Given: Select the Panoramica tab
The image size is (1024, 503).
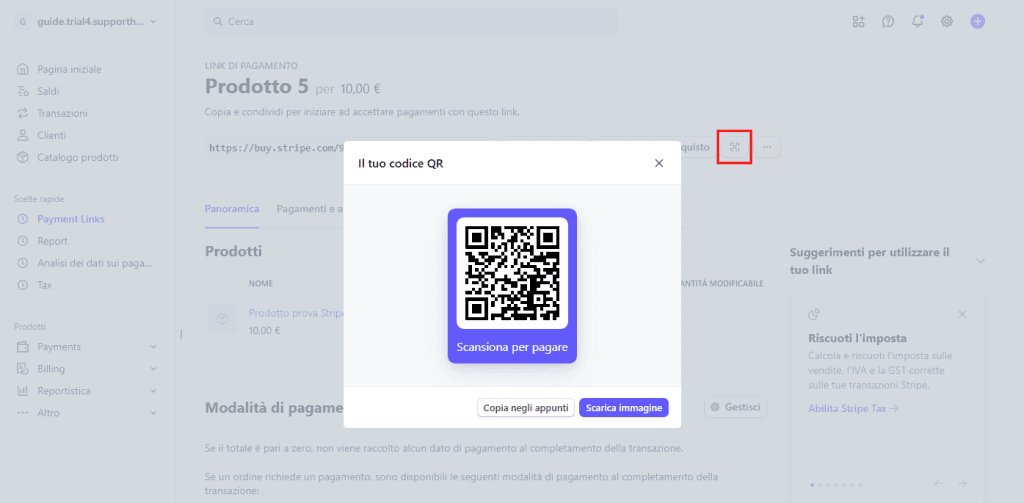Looking at the screenshot, I should 232,209.
